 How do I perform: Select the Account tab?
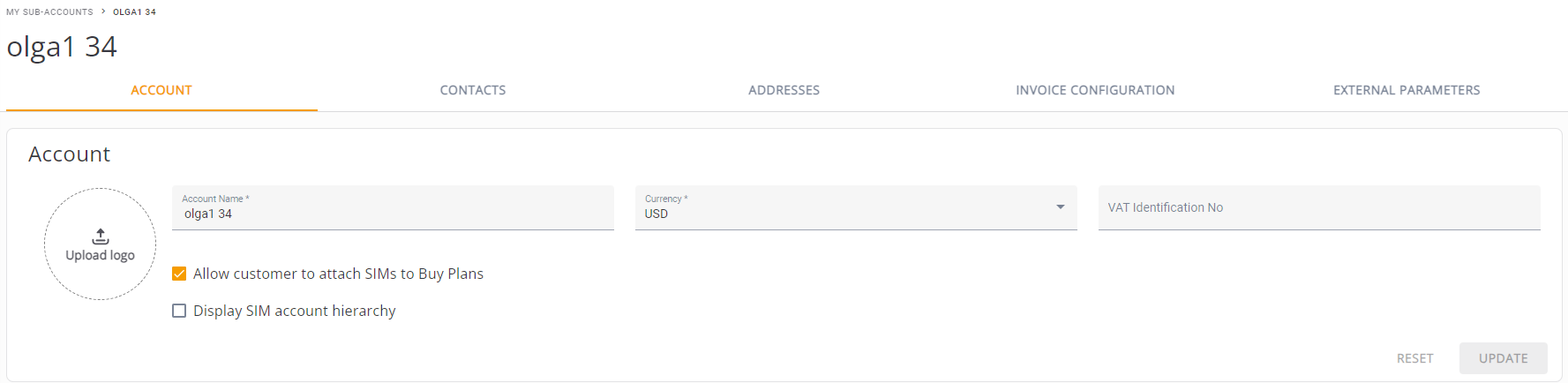161,90
